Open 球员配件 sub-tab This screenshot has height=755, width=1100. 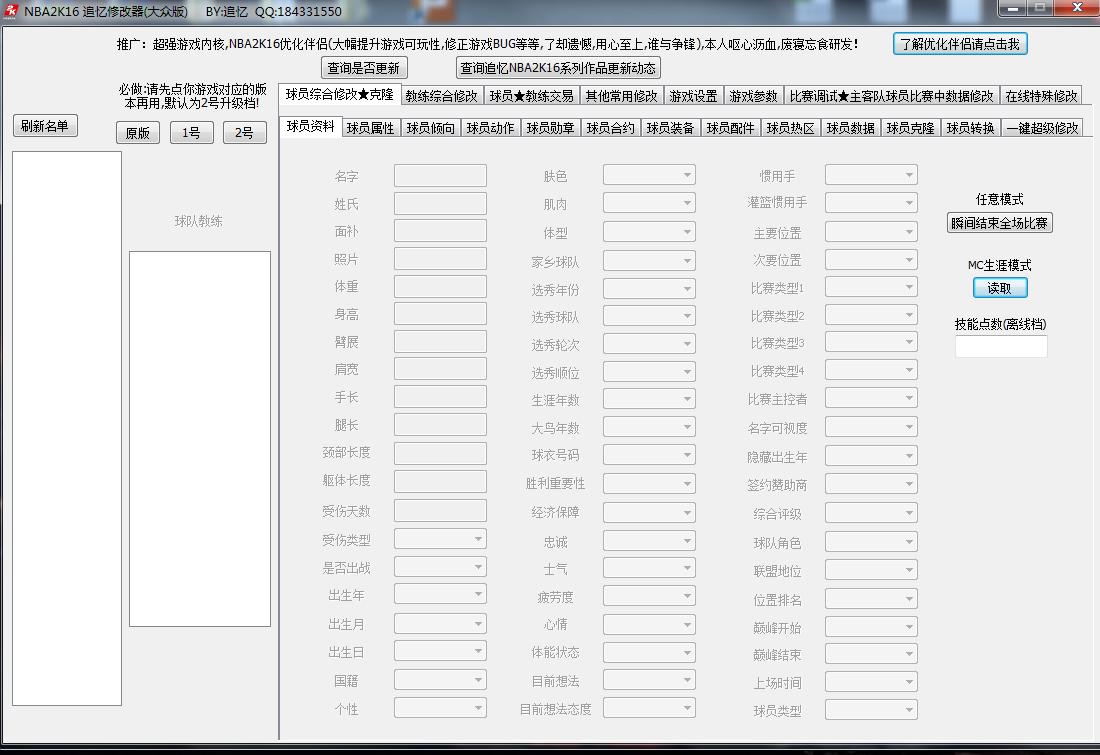tap(730, 128)
